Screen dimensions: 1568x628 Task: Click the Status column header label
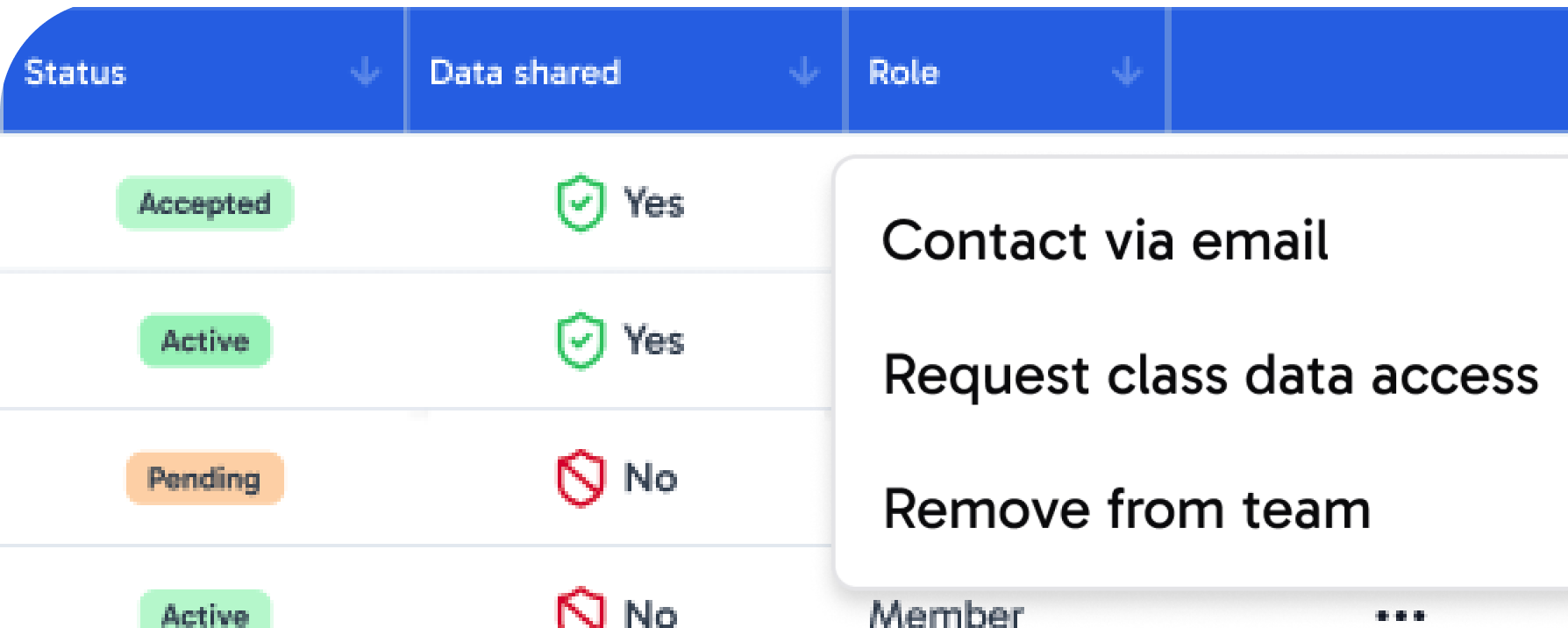click(x=75, y=73)
